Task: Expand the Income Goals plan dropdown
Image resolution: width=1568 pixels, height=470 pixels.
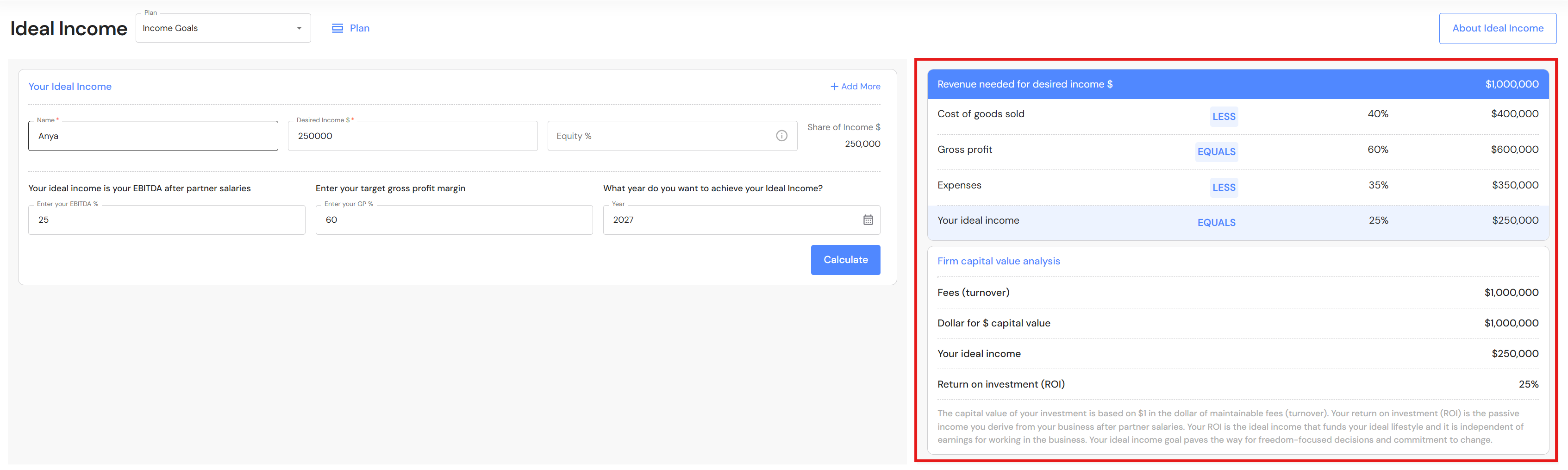Action: (x=223, y=28)
